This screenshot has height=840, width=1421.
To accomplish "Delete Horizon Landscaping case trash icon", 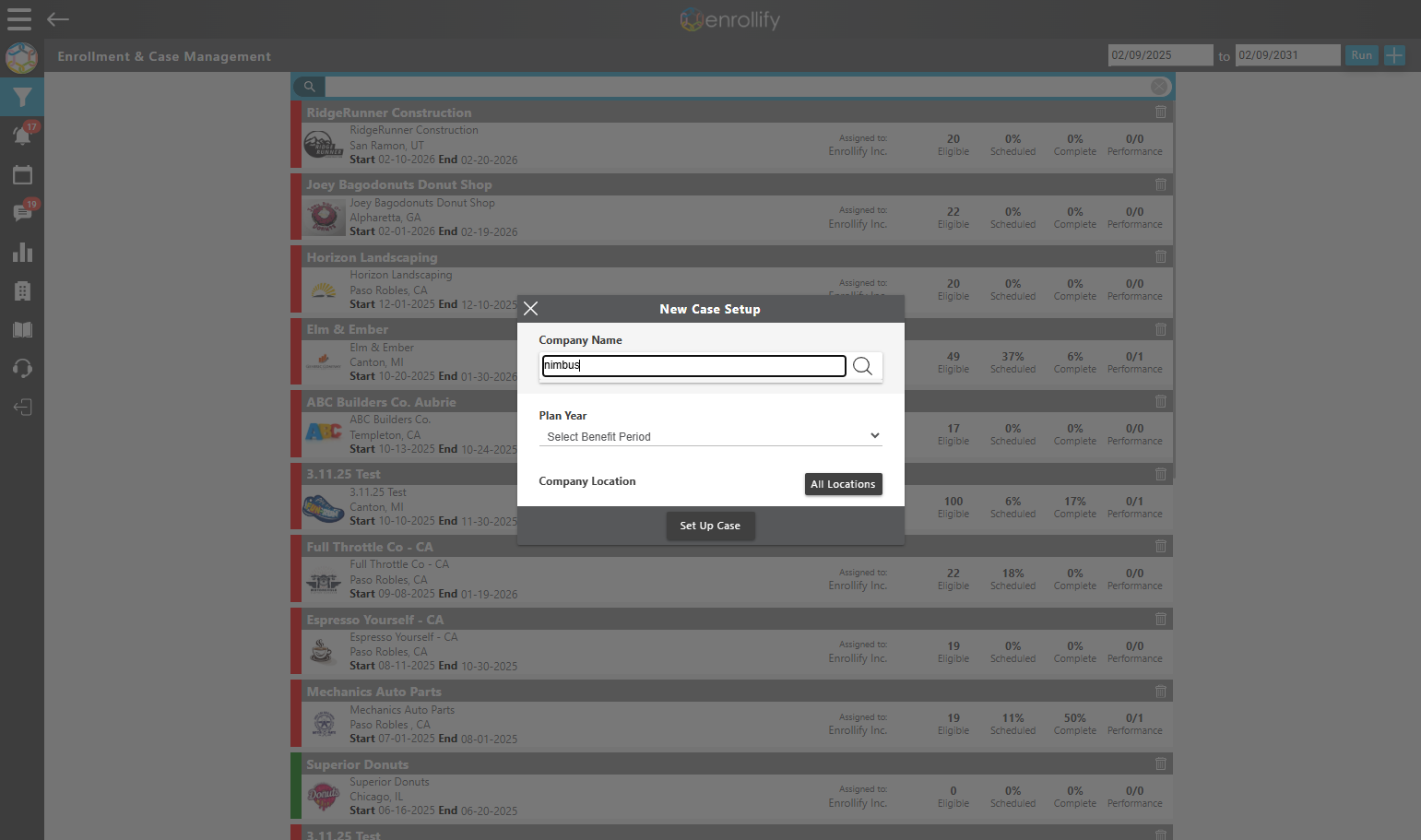I will point(1161,256).
